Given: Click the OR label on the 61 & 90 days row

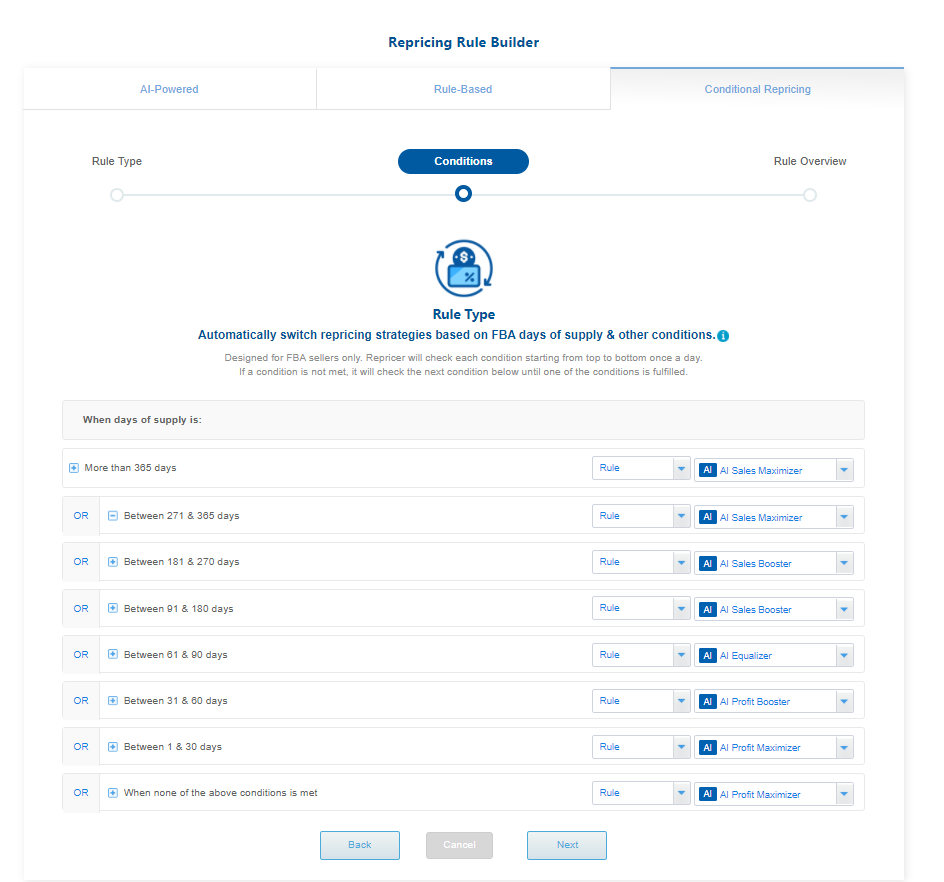Looking at the screenshot, I should click(81, 654).
